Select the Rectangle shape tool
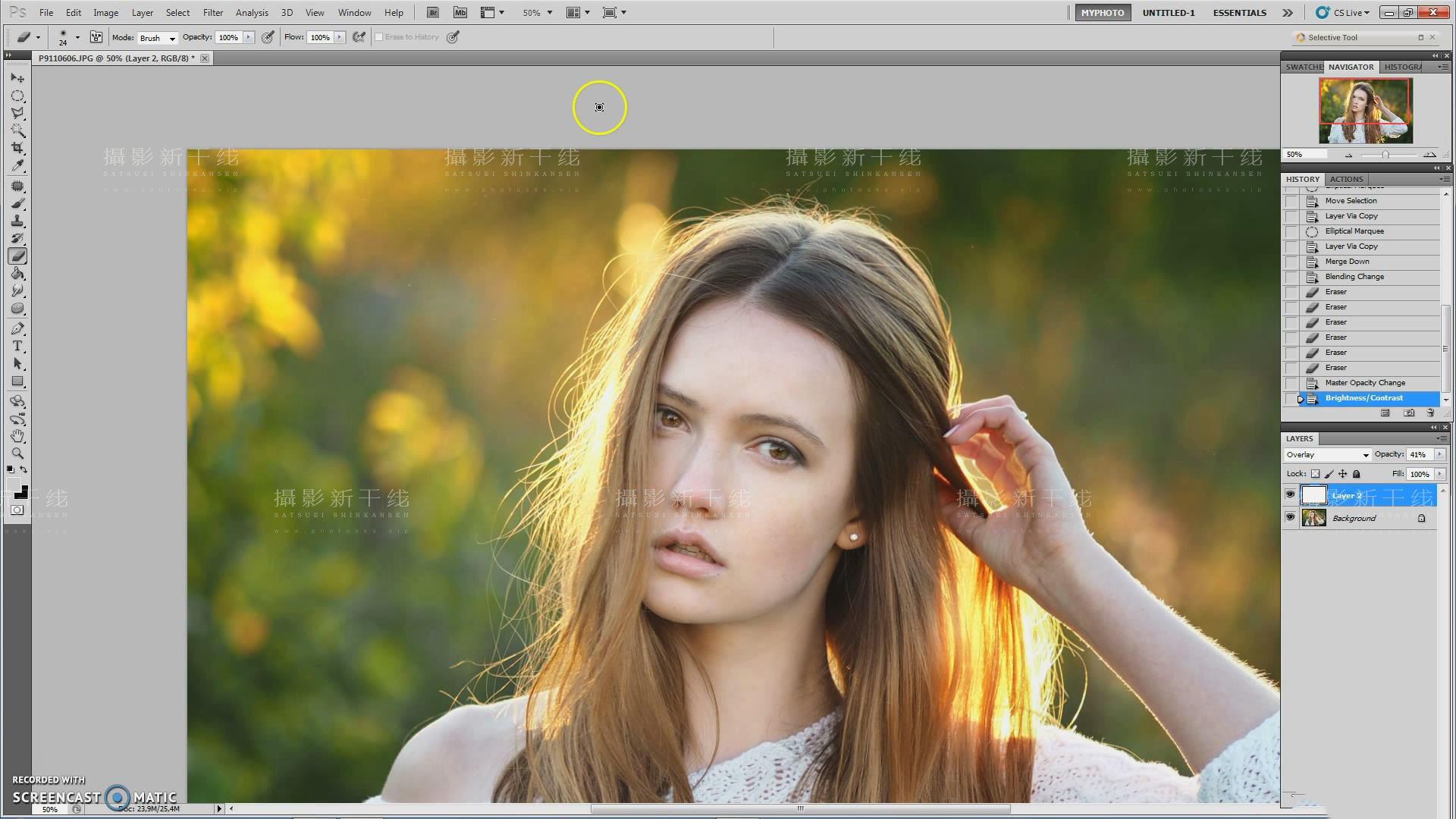Screen dimensions: 1456x819 pos(17,381)
